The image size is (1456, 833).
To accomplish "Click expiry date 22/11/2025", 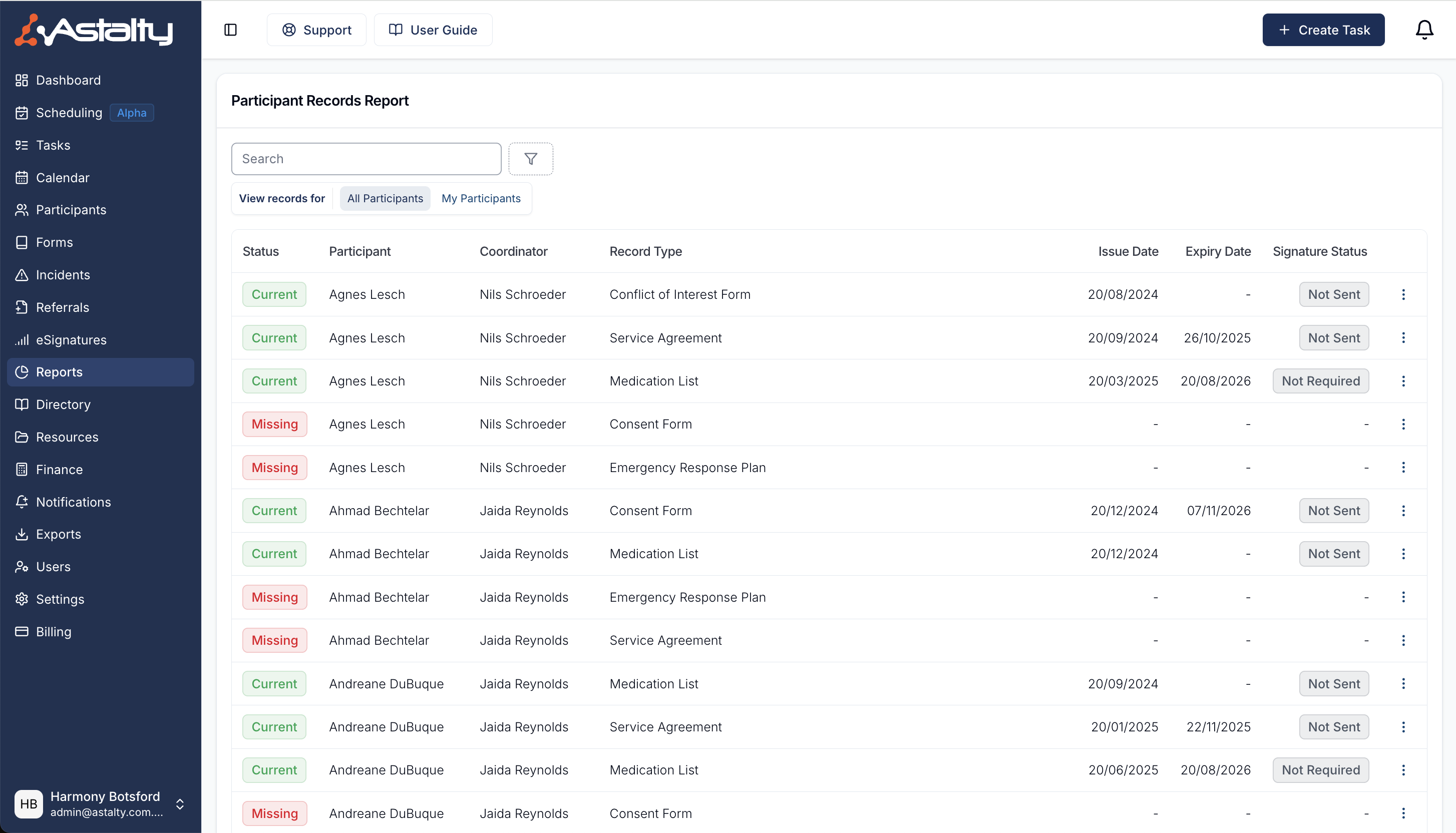I will [x=1219, y=726].
